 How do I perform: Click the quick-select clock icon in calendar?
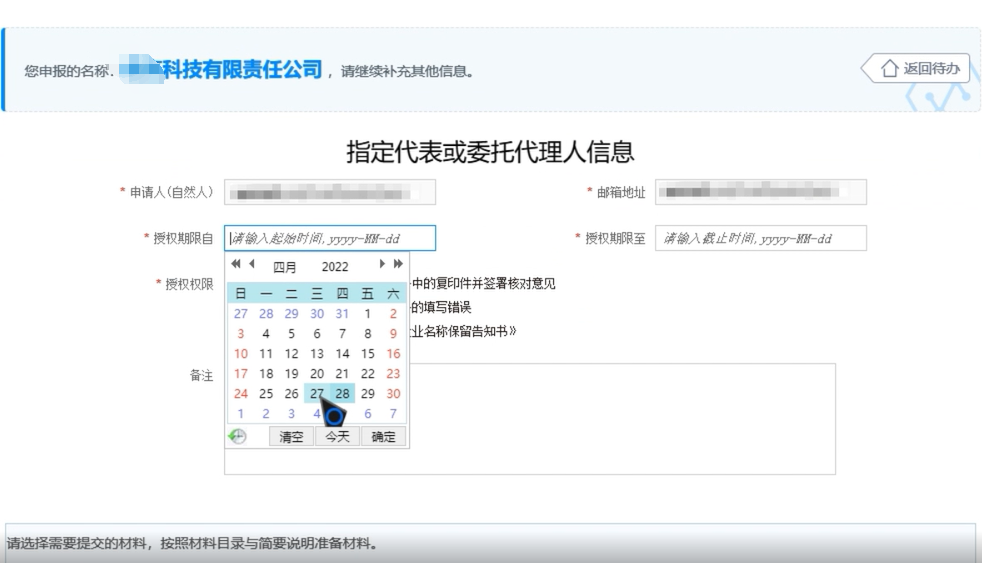pos(237,436)
